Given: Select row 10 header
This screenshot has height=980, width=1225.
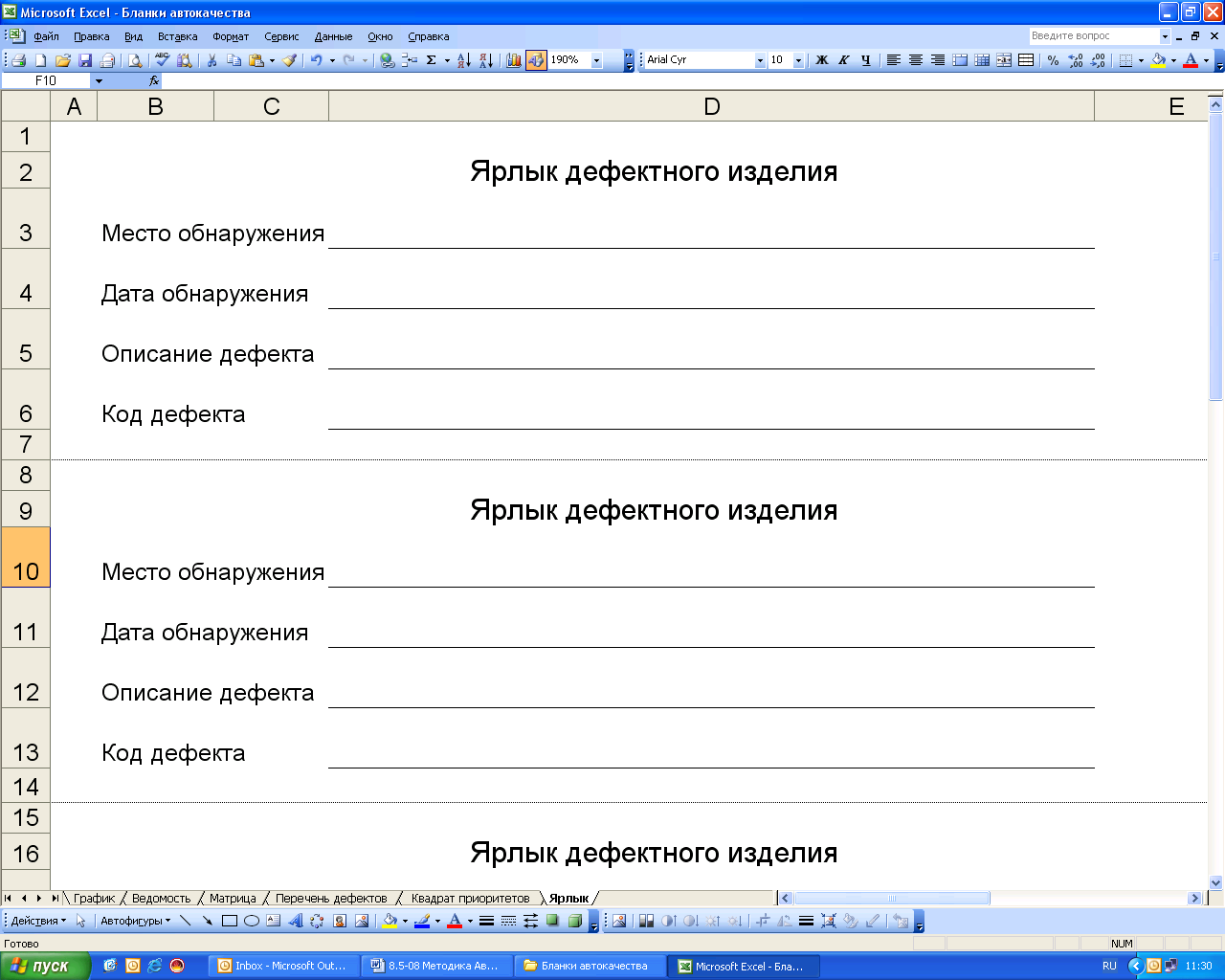Looking at the screenshot, I should coord(25,557).
